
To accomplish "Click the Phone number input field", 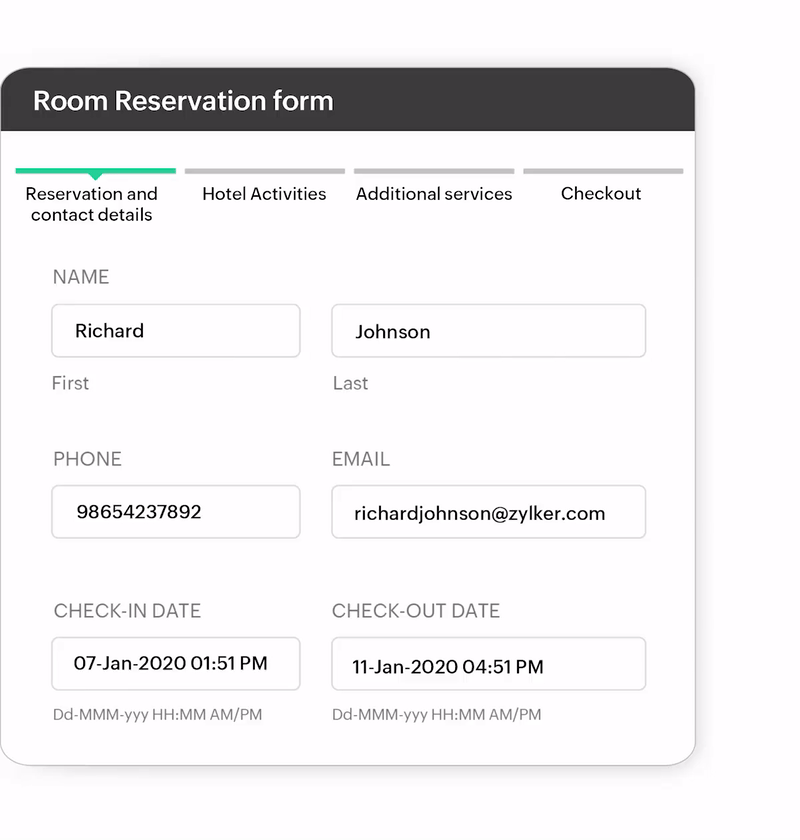I will click(x=176, y=512).
